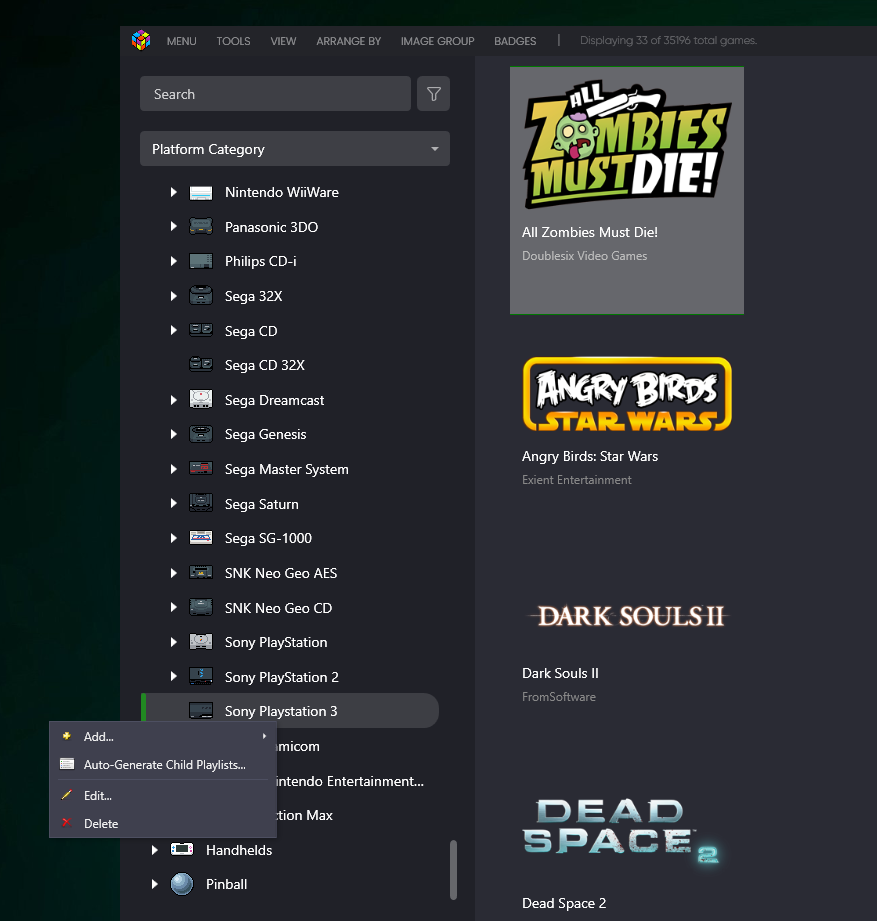Click the Sega Dreamcast console icon

point(201,399)
